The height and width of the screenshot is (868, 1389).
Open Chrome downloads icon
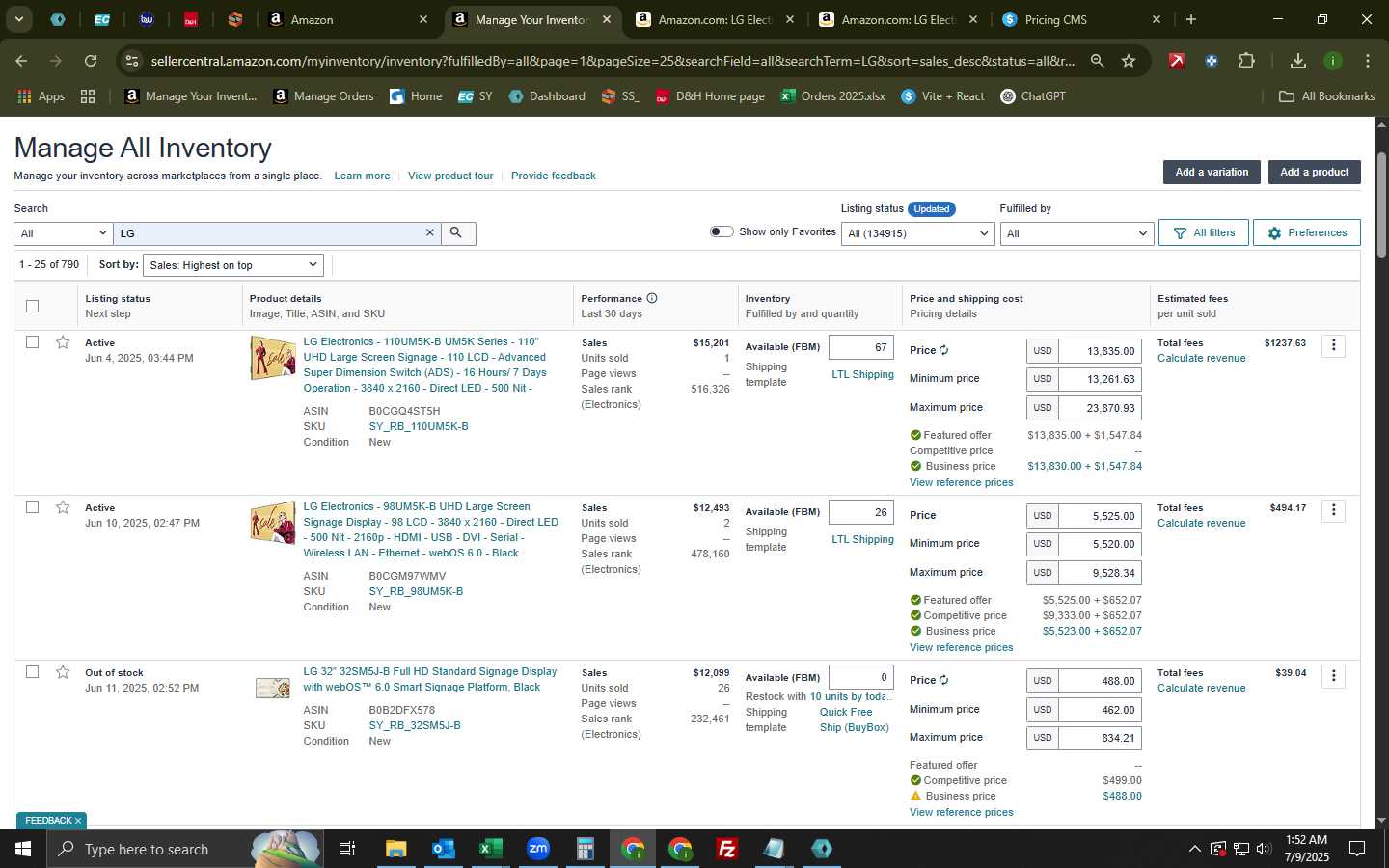(1298, 61)
